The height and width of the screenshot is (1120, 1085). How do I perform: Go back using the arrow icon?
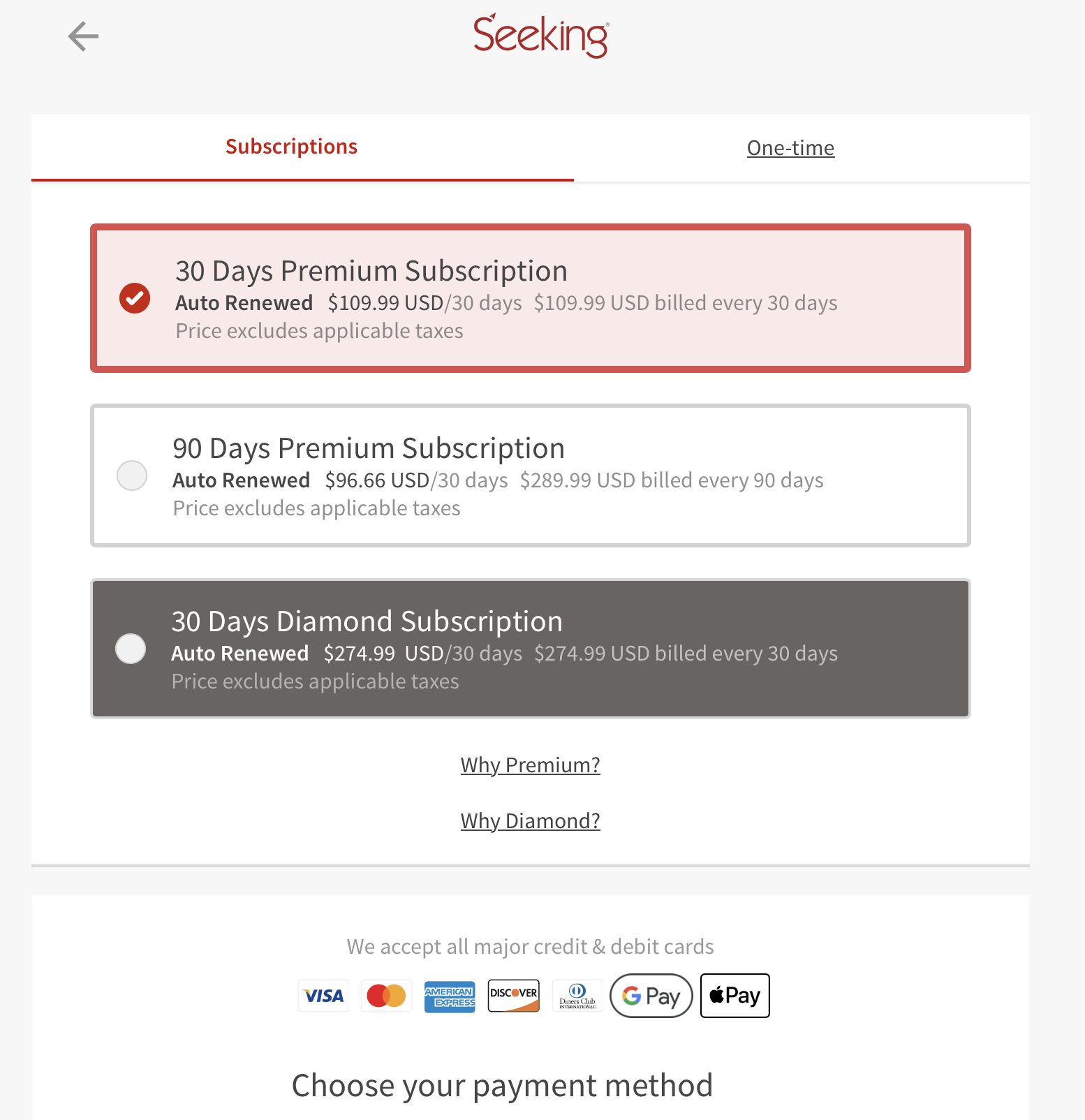[x=83, y=36]
